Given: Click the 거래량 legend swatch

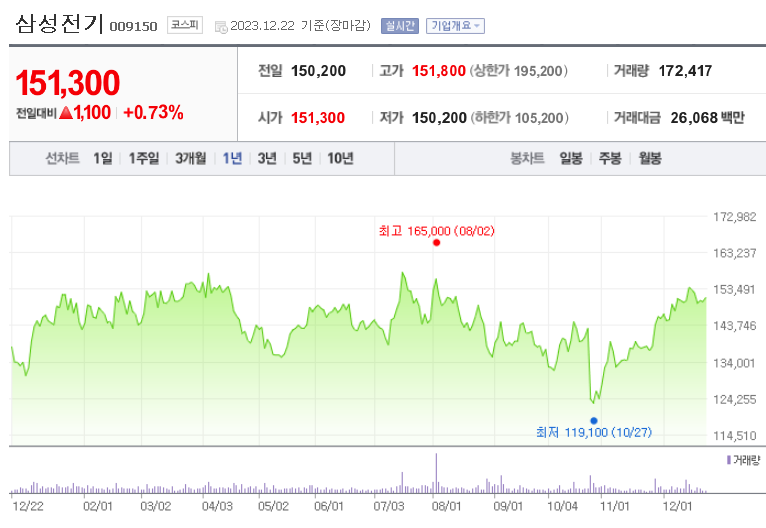Looking at the screenshot, I should [x=728, y=460].
